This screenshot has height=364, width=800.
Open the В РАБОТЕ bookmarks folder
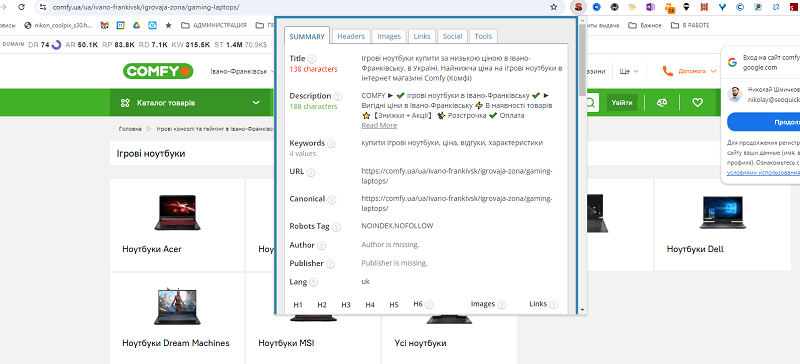[690, 25]
